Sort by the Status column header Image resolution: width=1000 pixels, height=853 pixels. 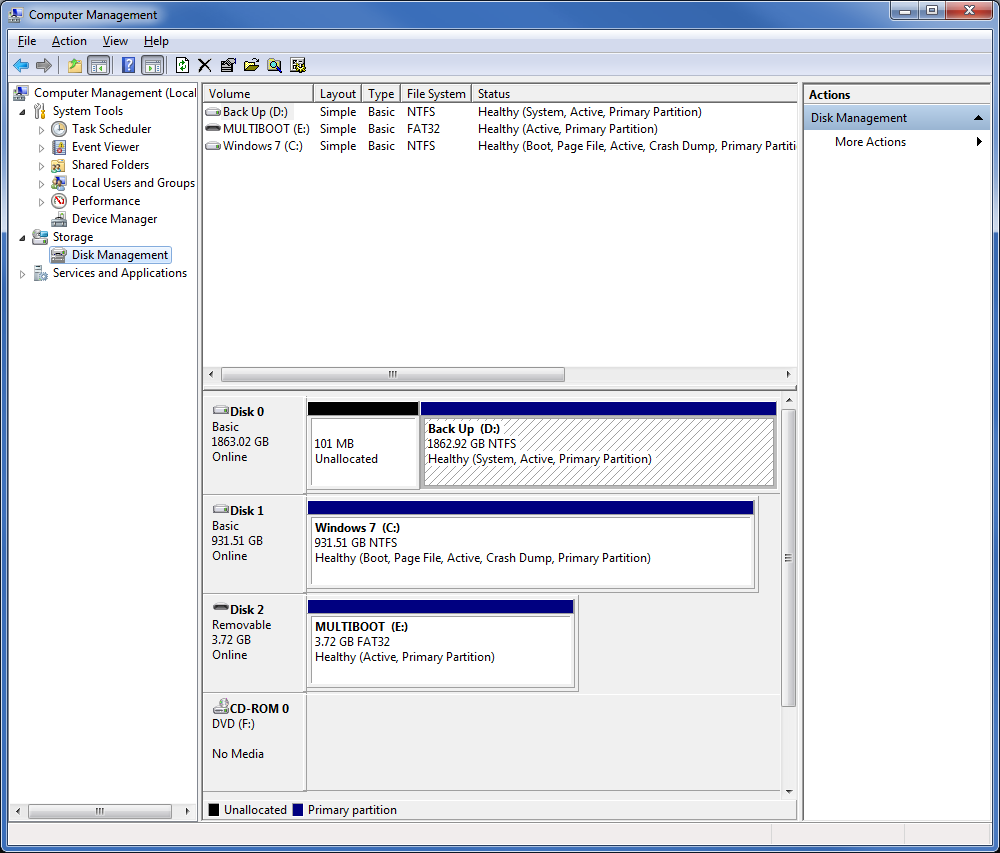click(x=634, y=94)
